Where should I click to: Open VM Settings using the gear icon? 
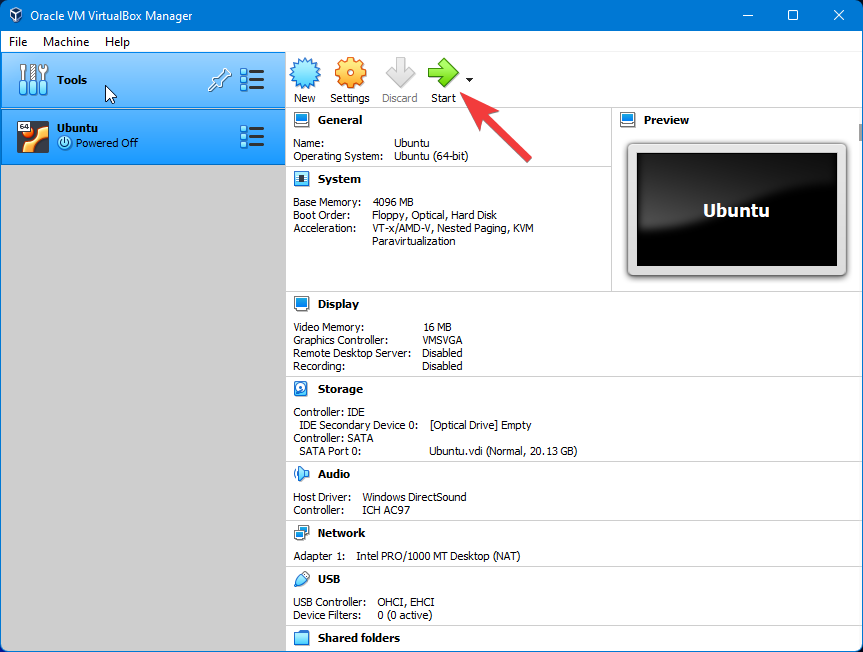(x=350, y=74)
